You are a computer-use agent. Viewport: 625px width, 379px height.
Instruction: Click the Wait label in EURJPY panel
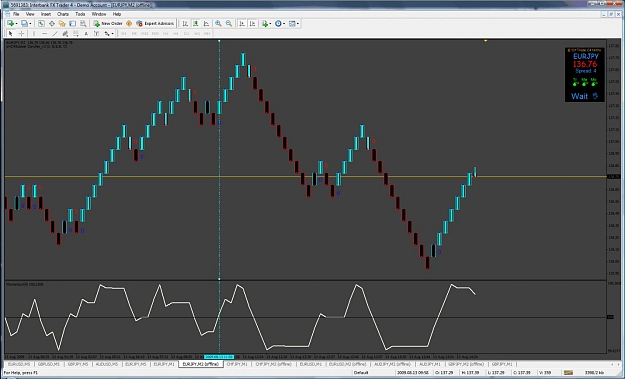tap(579, 96)
